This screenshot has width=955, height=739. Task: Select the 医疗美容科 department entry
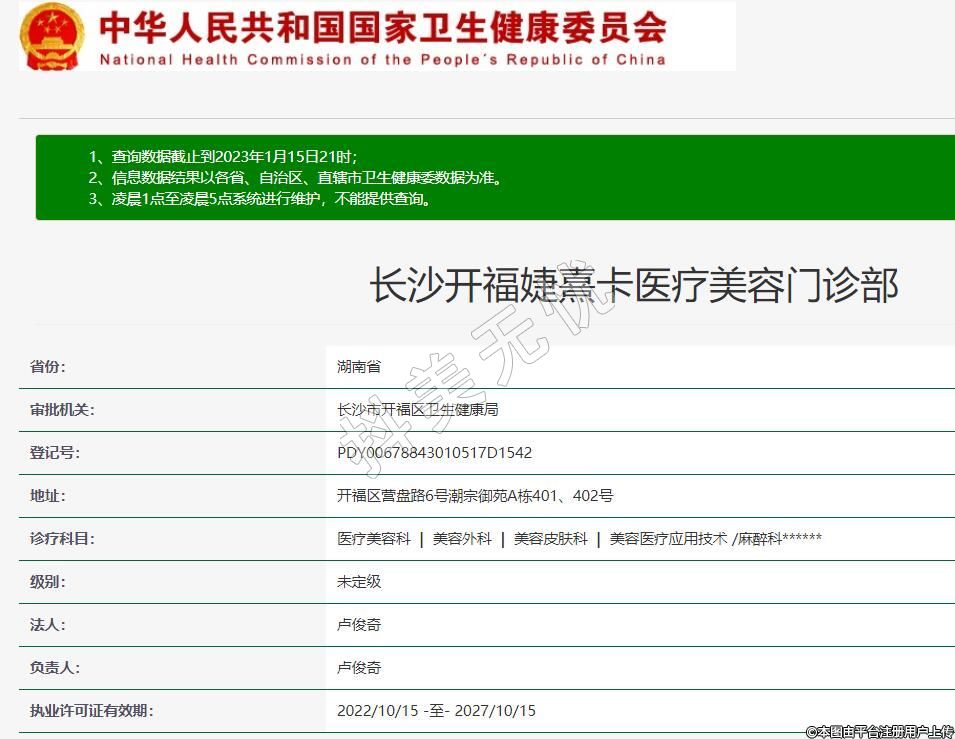point(374,539)
